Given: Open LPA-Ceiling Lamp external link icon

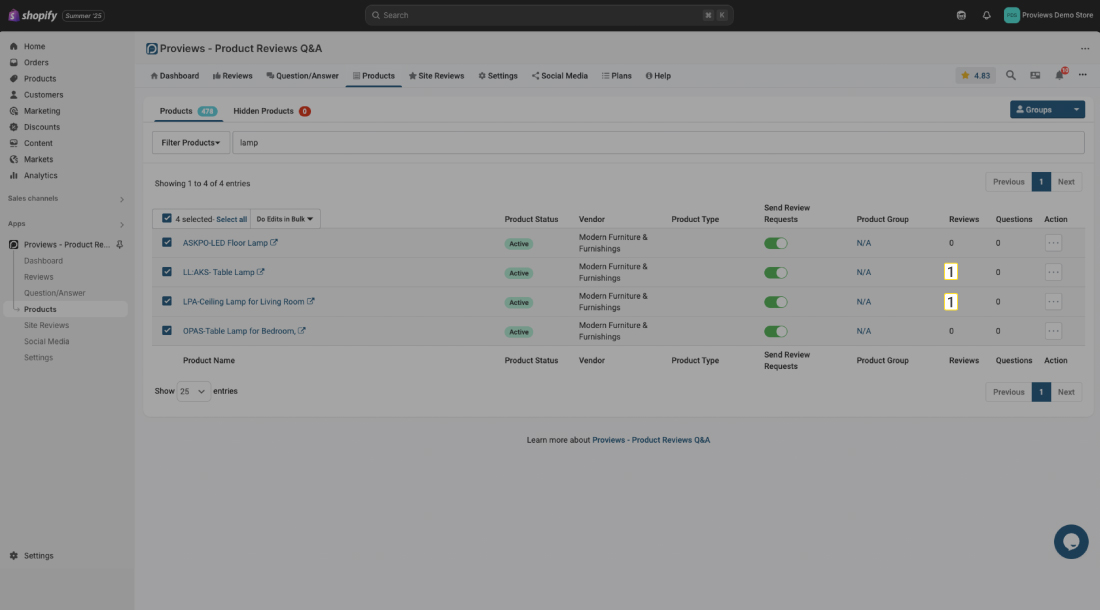Looking at the screenshot, I should point(311,301).
